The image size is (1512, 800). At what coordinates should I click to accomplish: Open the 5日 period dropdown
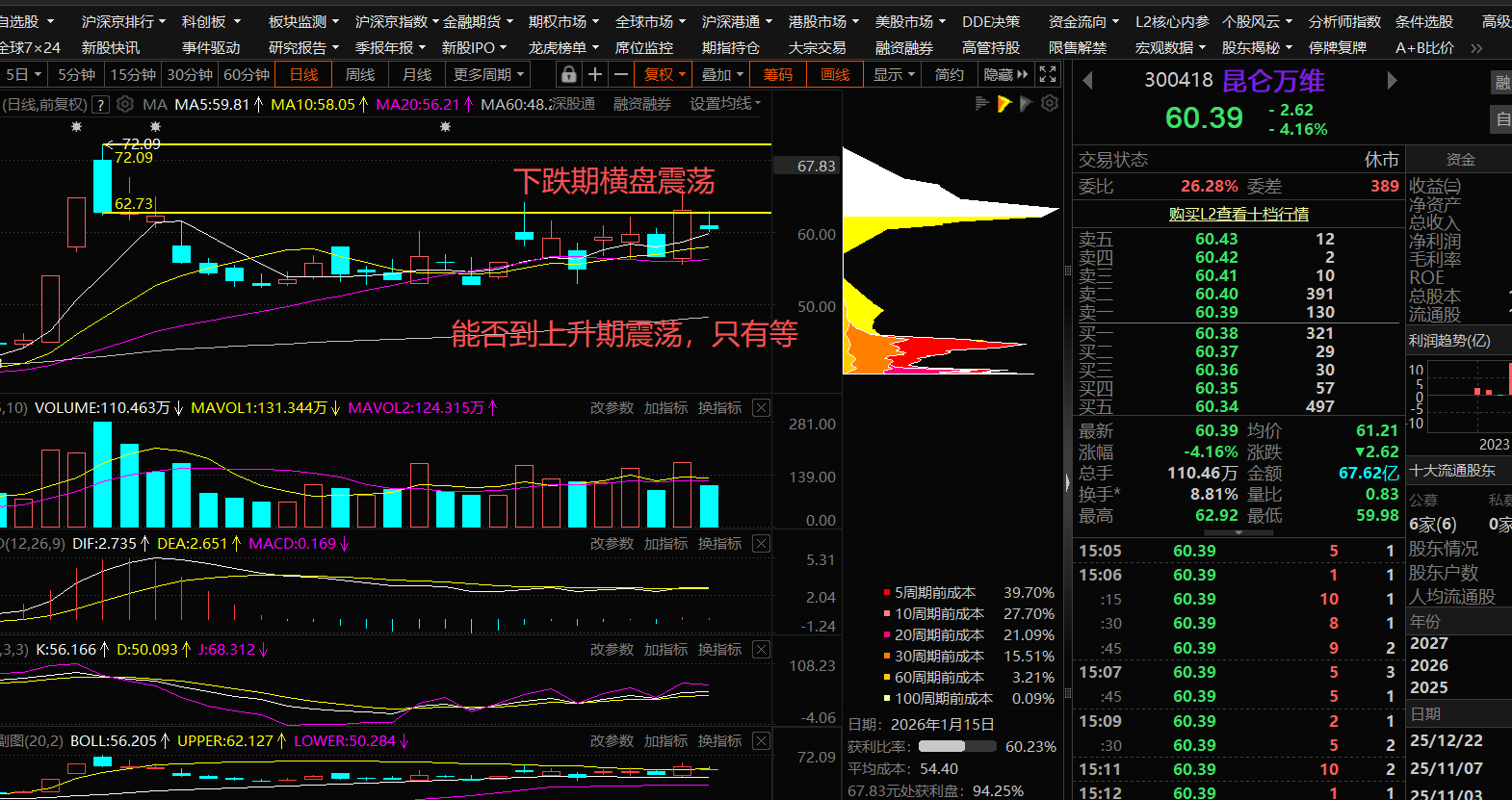(24, 74)
